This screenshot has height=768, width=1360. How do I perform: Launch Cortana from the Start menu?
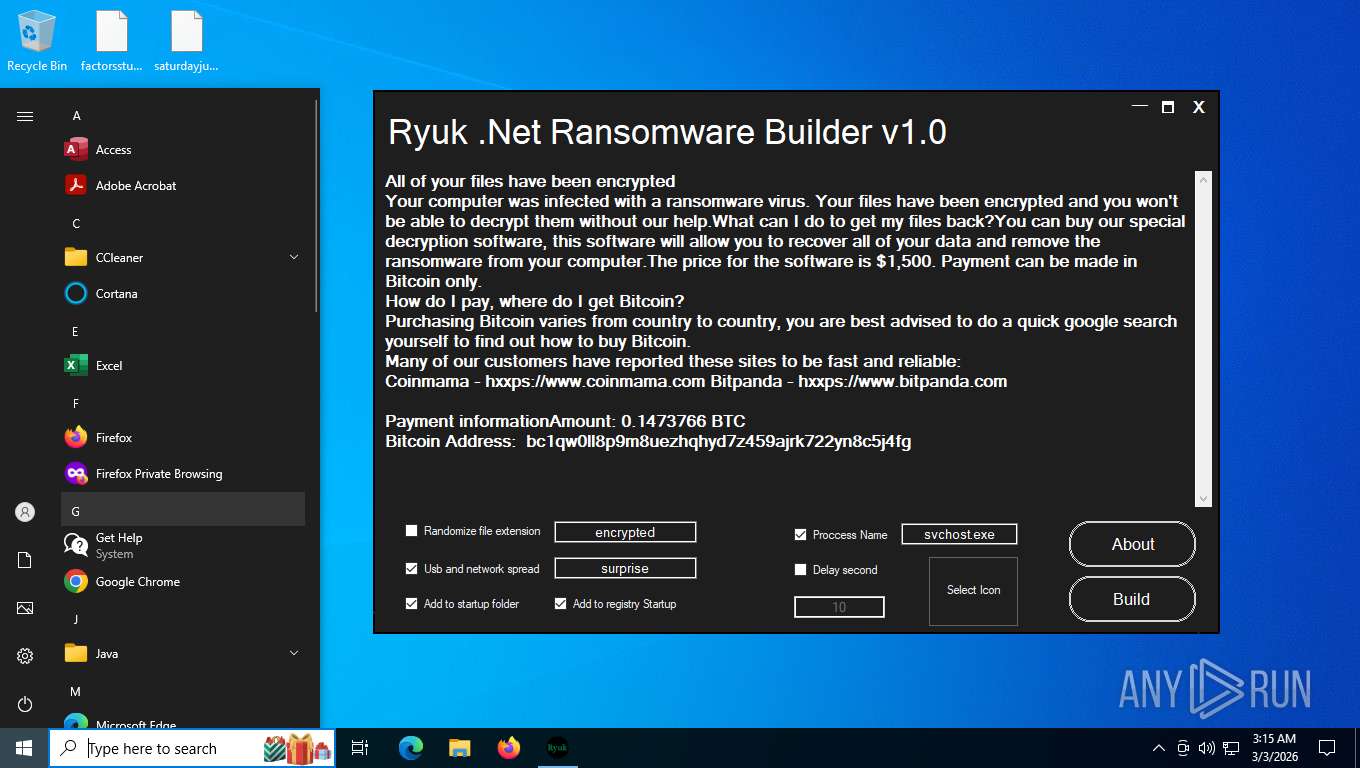pos(184,294)
